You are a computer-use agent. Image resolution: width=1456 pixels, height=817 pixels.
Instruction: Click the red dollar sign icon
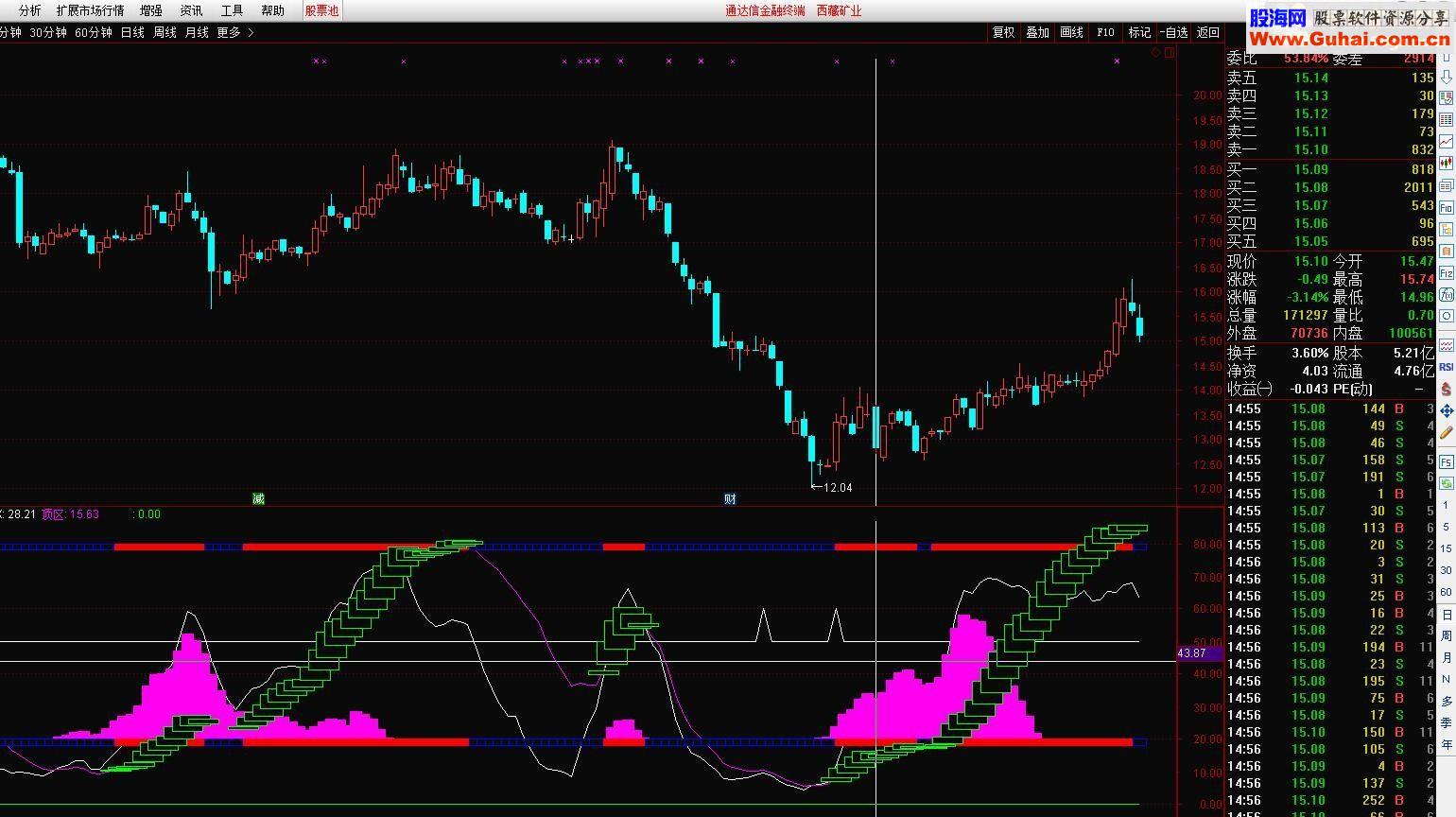click(1447, 388)
